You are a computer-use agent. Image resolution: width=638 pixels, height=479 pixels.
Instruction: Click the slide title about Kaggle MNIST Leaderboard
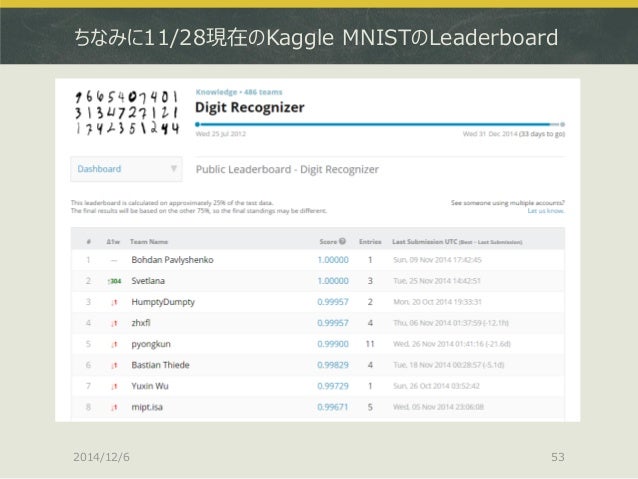(316, 37)
